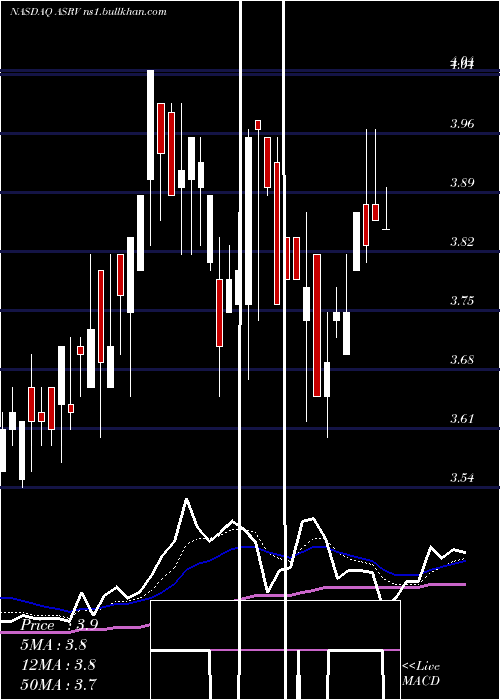Click the Price : 3.9 readout
The width and height of the screenshot is (500, 700).
[59, 625]
